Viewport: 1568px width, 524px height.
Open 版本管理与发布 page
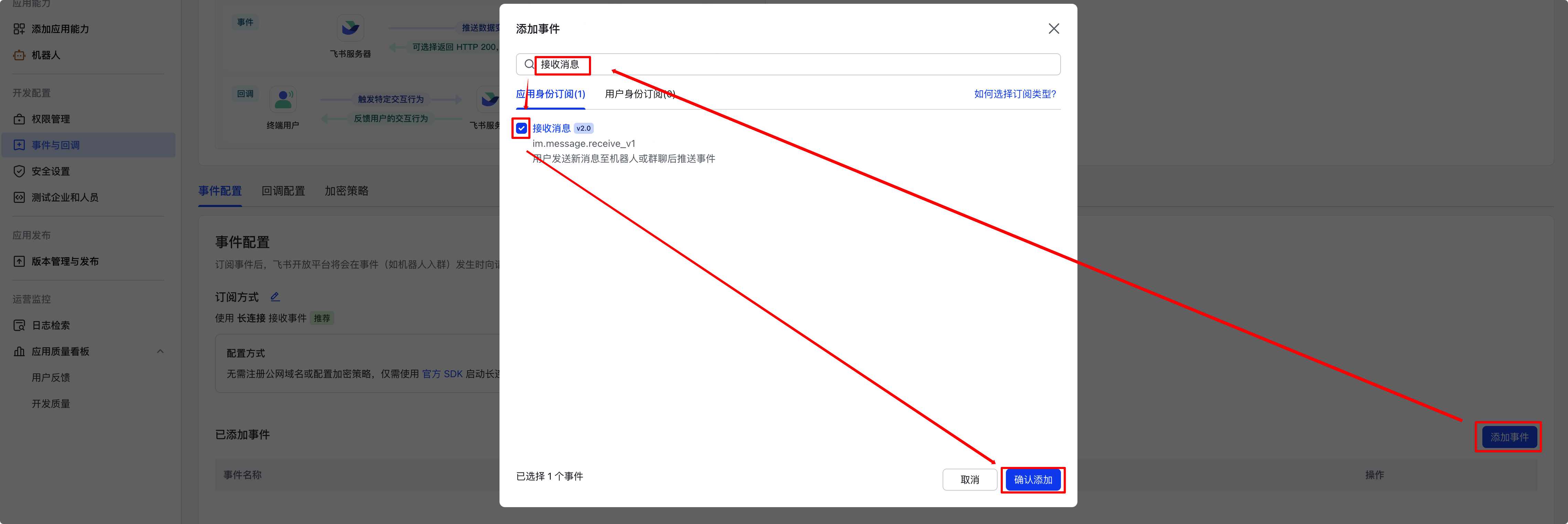click(x=65, y=261)
